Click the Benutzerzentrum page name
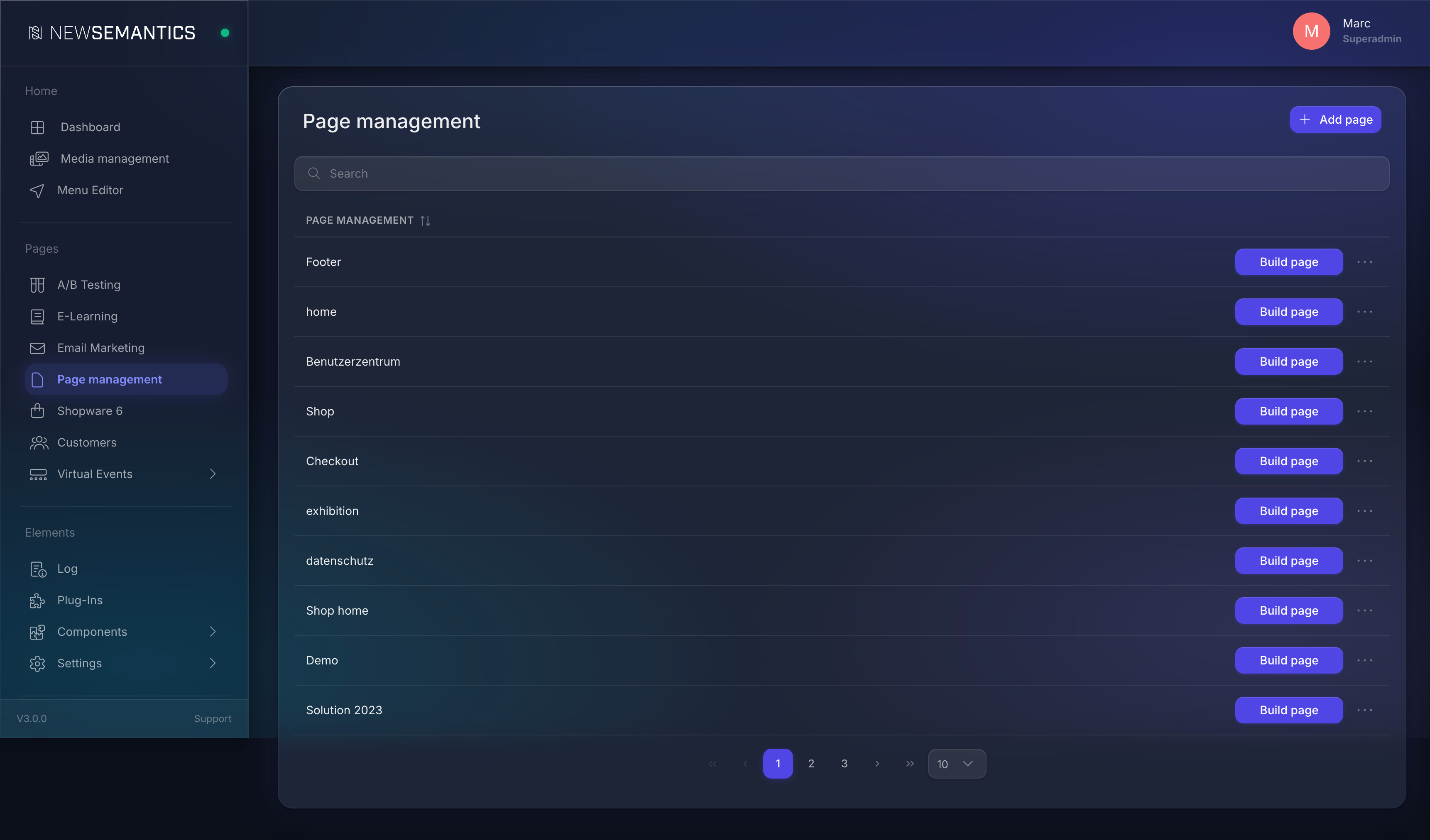The width and height of the screenshot is (1430, 840). (353, 362)
